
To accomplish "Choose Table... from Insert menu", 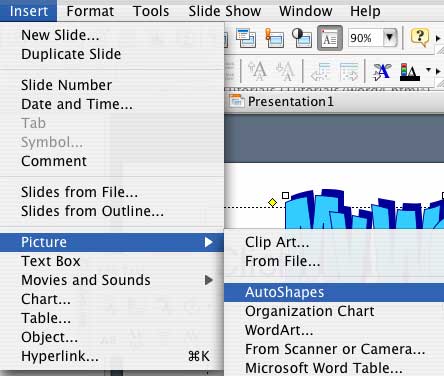I will (112, 318).
